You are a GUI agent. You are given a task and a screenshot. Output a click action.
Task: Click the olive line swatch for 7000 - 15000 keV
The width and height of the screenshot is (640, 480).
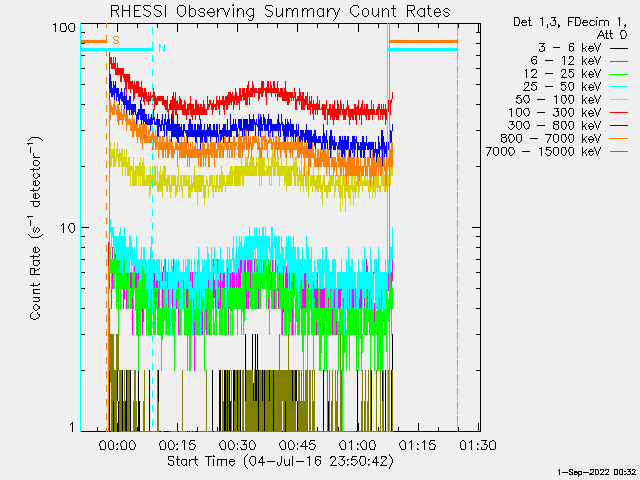coord(619,153)
